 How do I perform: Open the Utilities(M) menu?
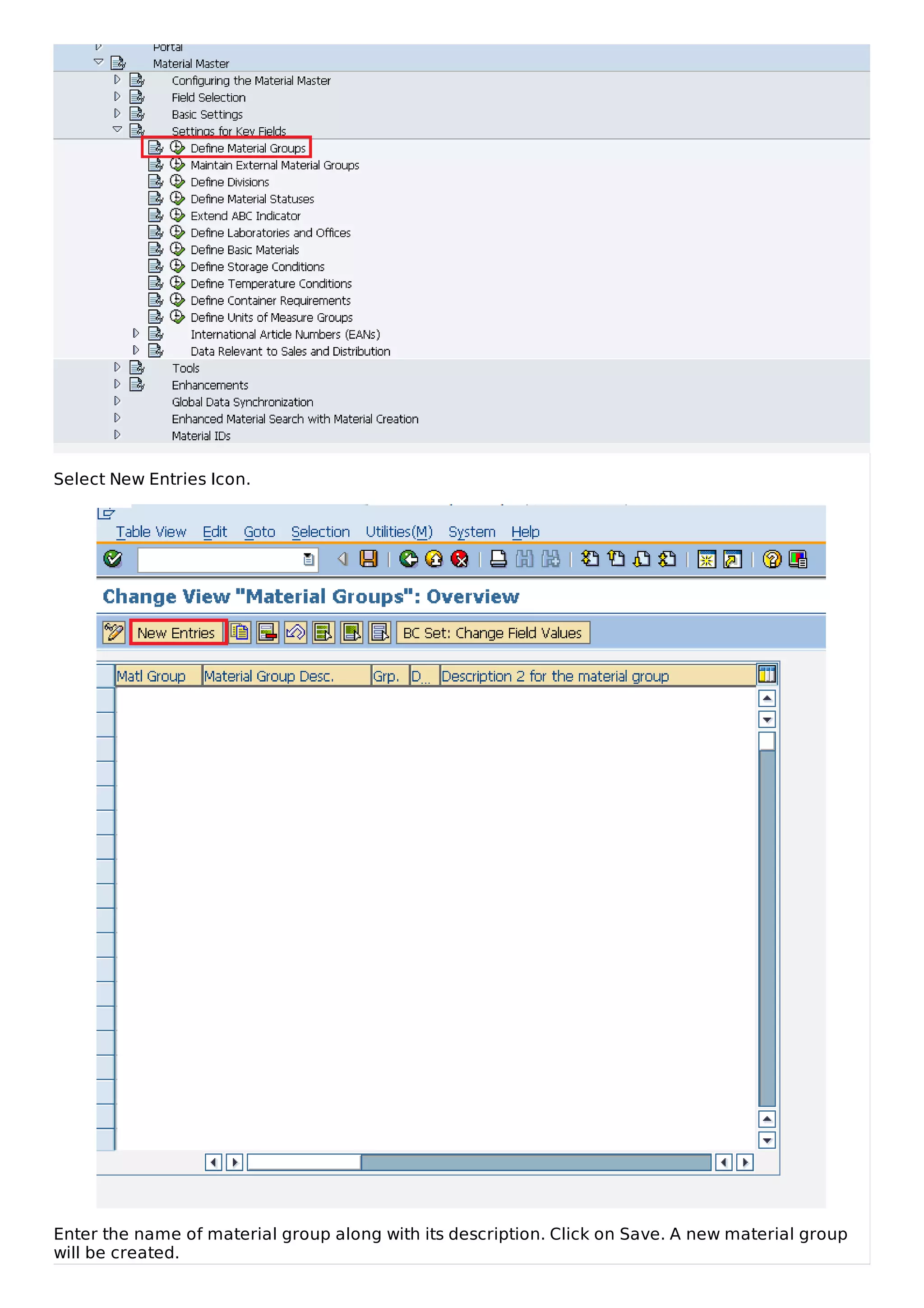(x=398, y=532)
